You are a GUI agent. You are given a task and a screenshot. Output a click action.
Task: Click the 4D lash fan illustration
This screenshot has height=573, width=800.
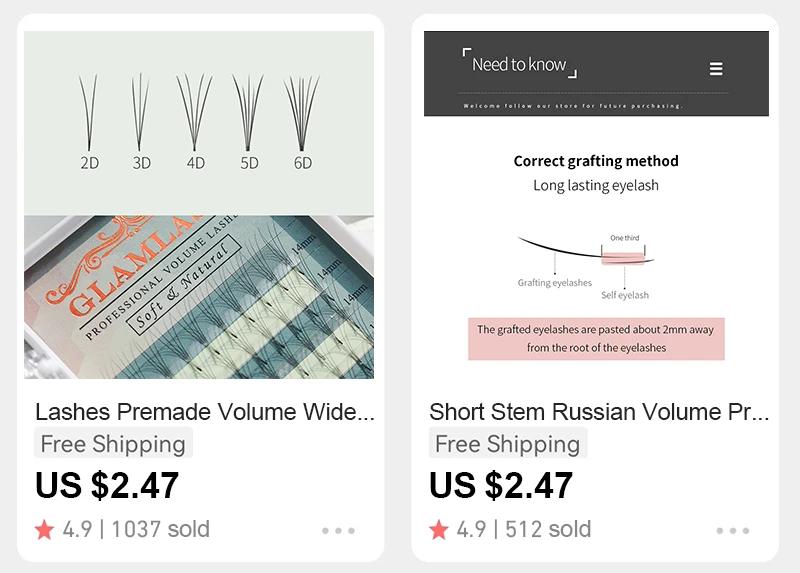point(195,113)
